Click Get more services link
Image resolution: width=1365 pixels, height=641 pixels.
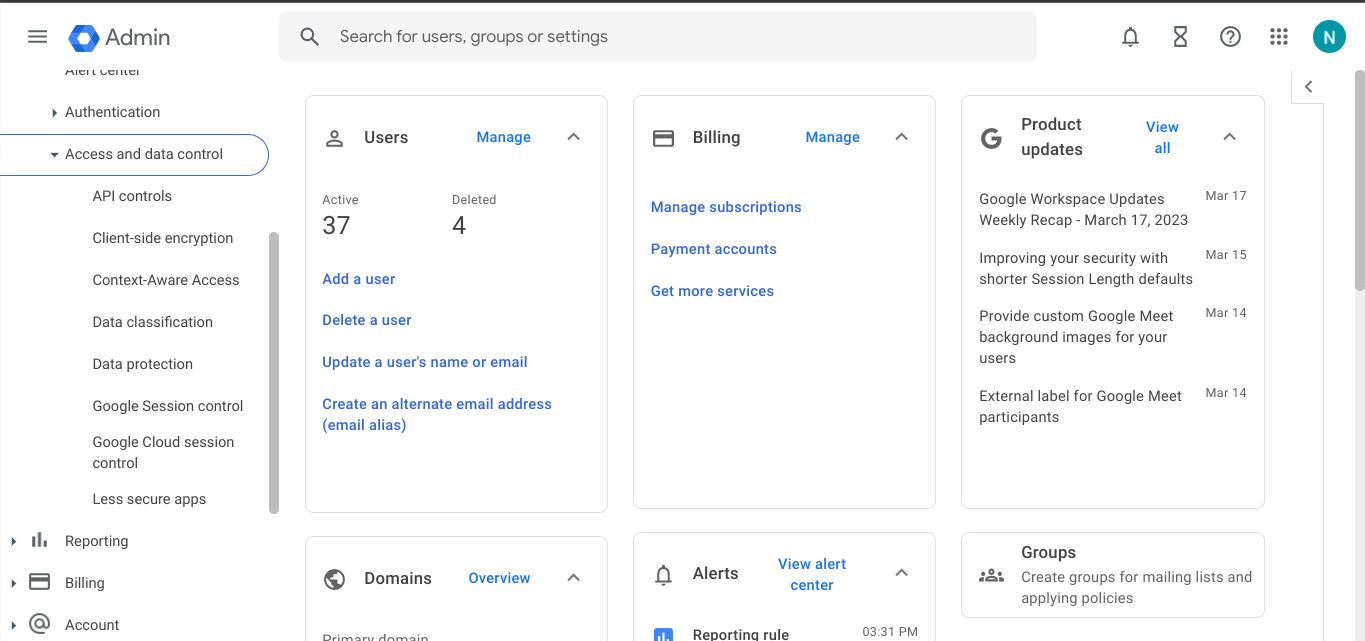tap(712, 291)
